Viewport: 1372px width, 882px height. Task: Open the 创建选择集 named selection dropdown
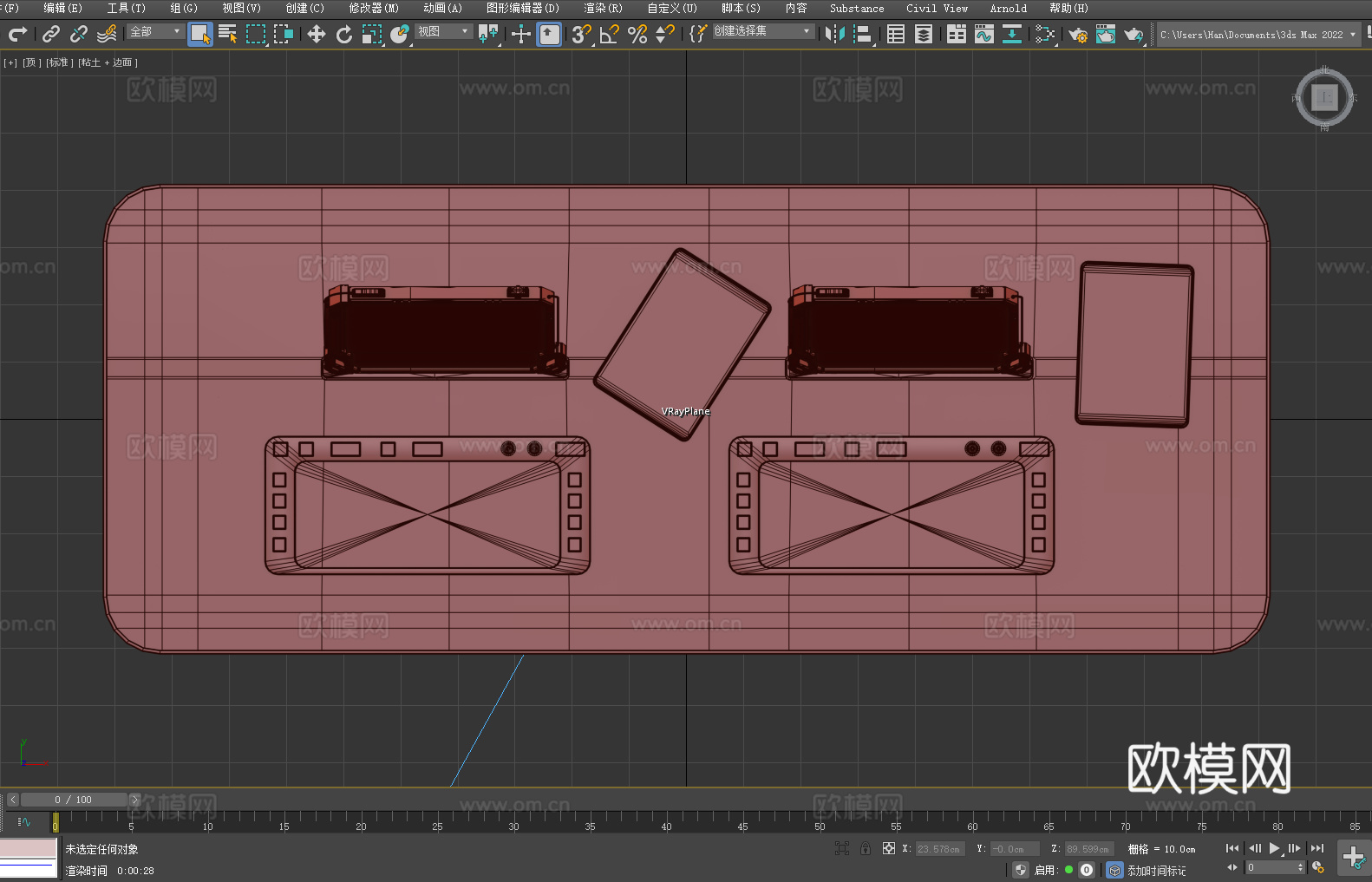762,31
